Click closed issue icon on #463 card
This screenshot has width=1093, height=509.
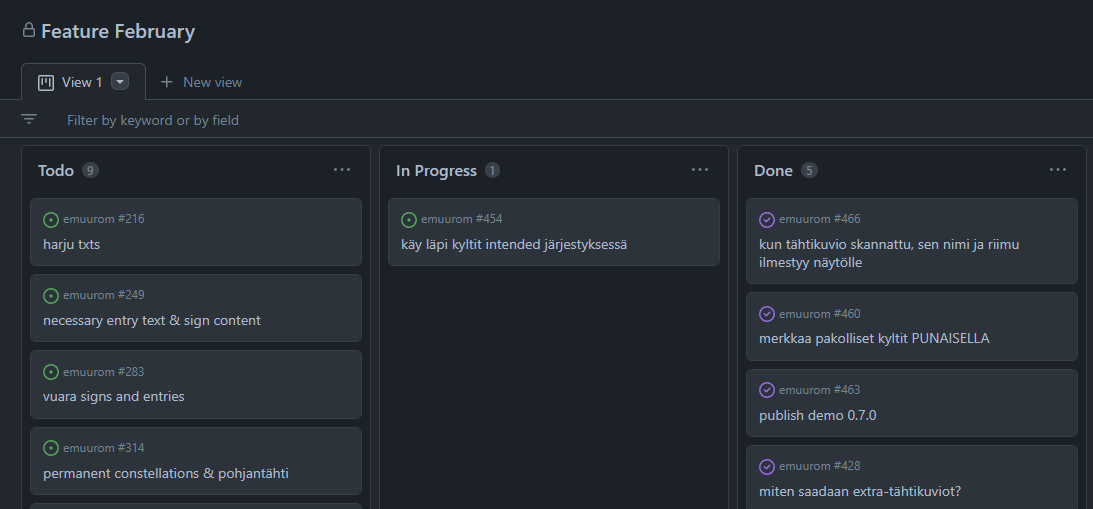pyautogui.click(x=767, y=390)
